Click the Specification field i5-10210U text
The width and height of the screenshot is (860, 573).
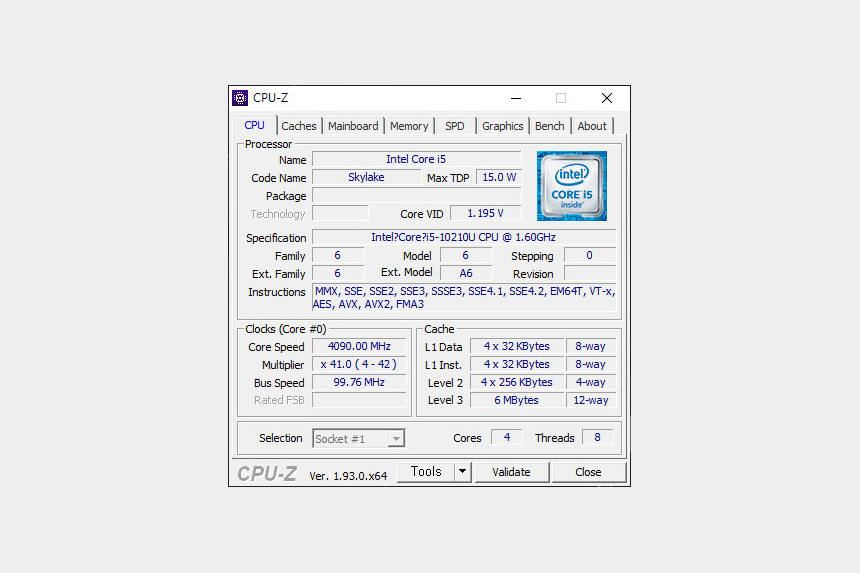463,237
